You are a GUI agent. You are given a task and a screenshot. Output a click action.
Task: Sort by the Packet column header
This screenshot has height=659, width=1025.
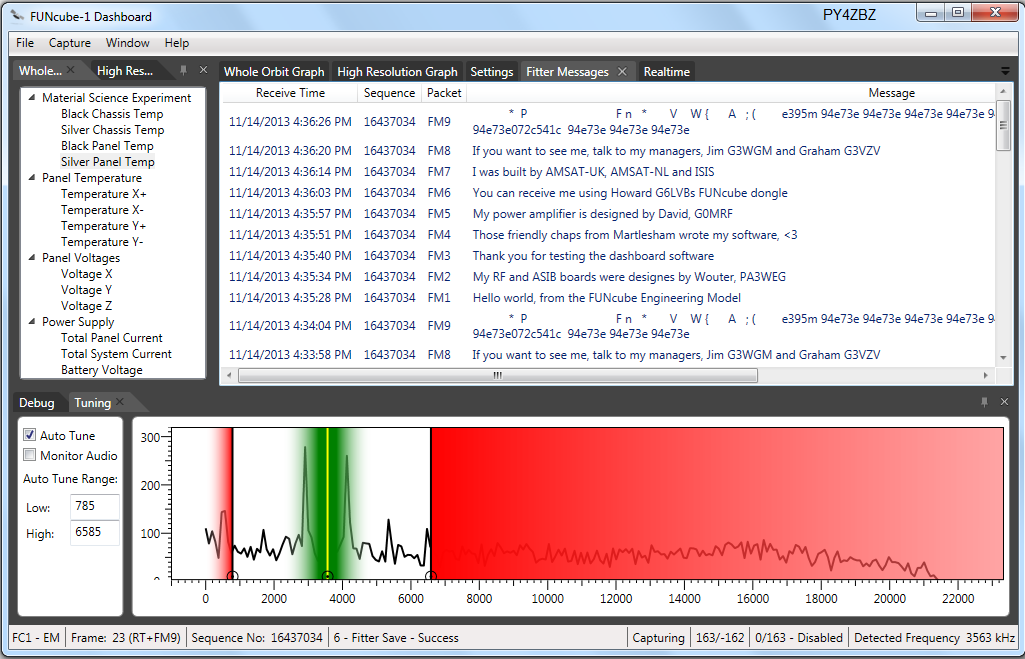coord(444,93)
